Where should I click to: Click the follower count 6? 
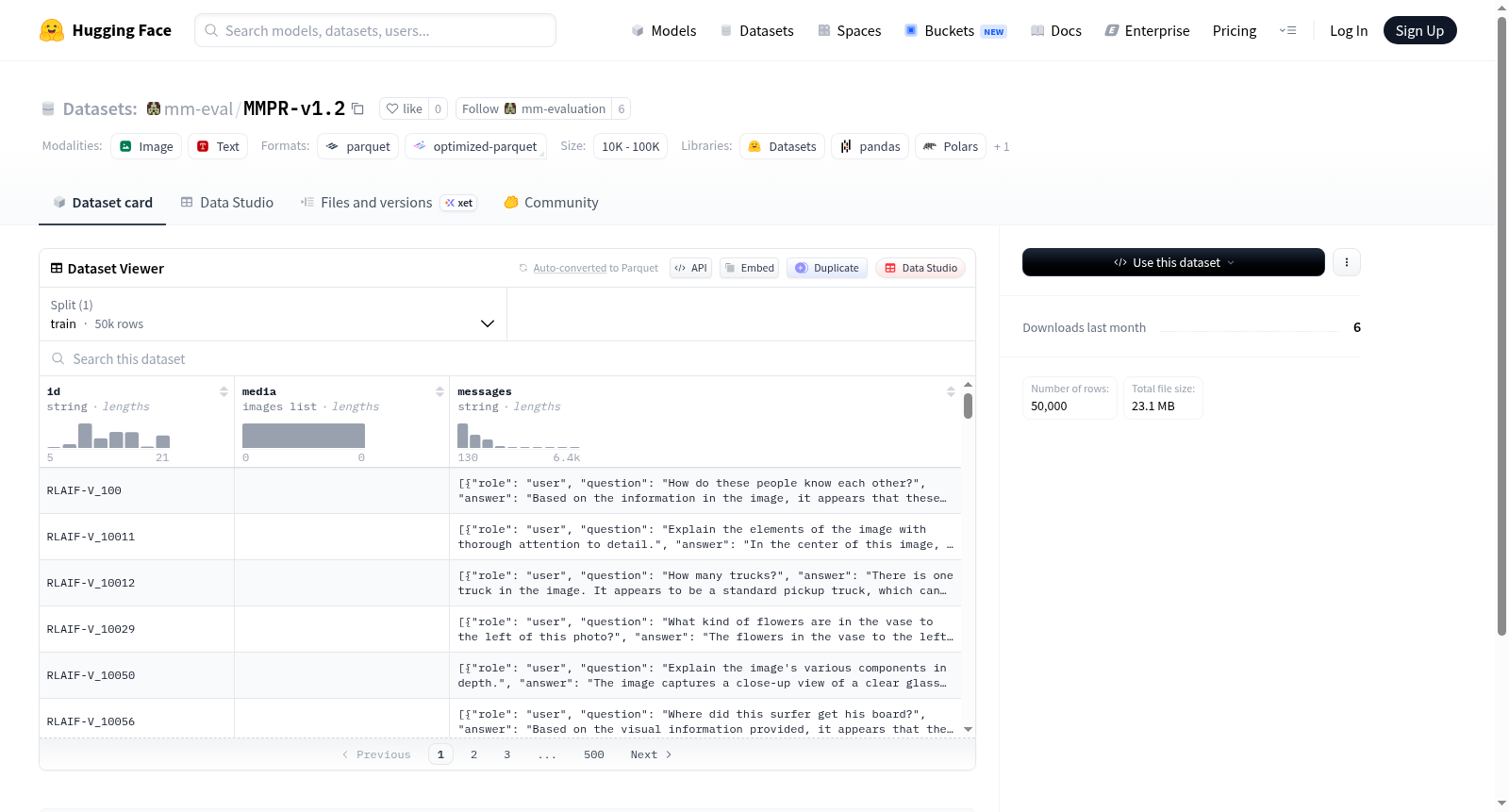tap(622, 108)
